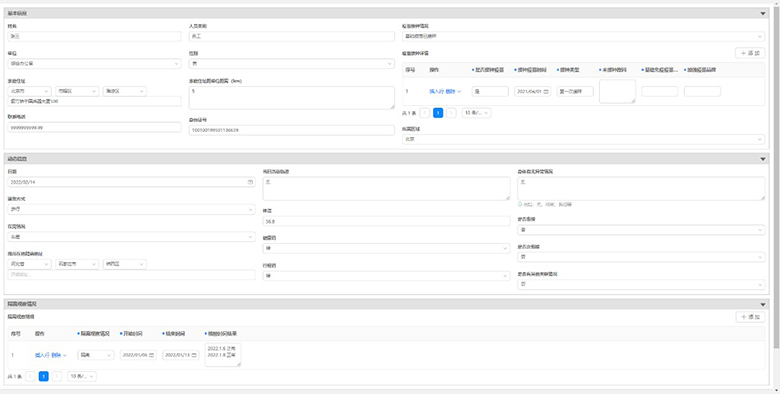Viewport: 780px width, 394px height.
Task: Open the 行程码 dropdown
Action: [x=387, y=276]
